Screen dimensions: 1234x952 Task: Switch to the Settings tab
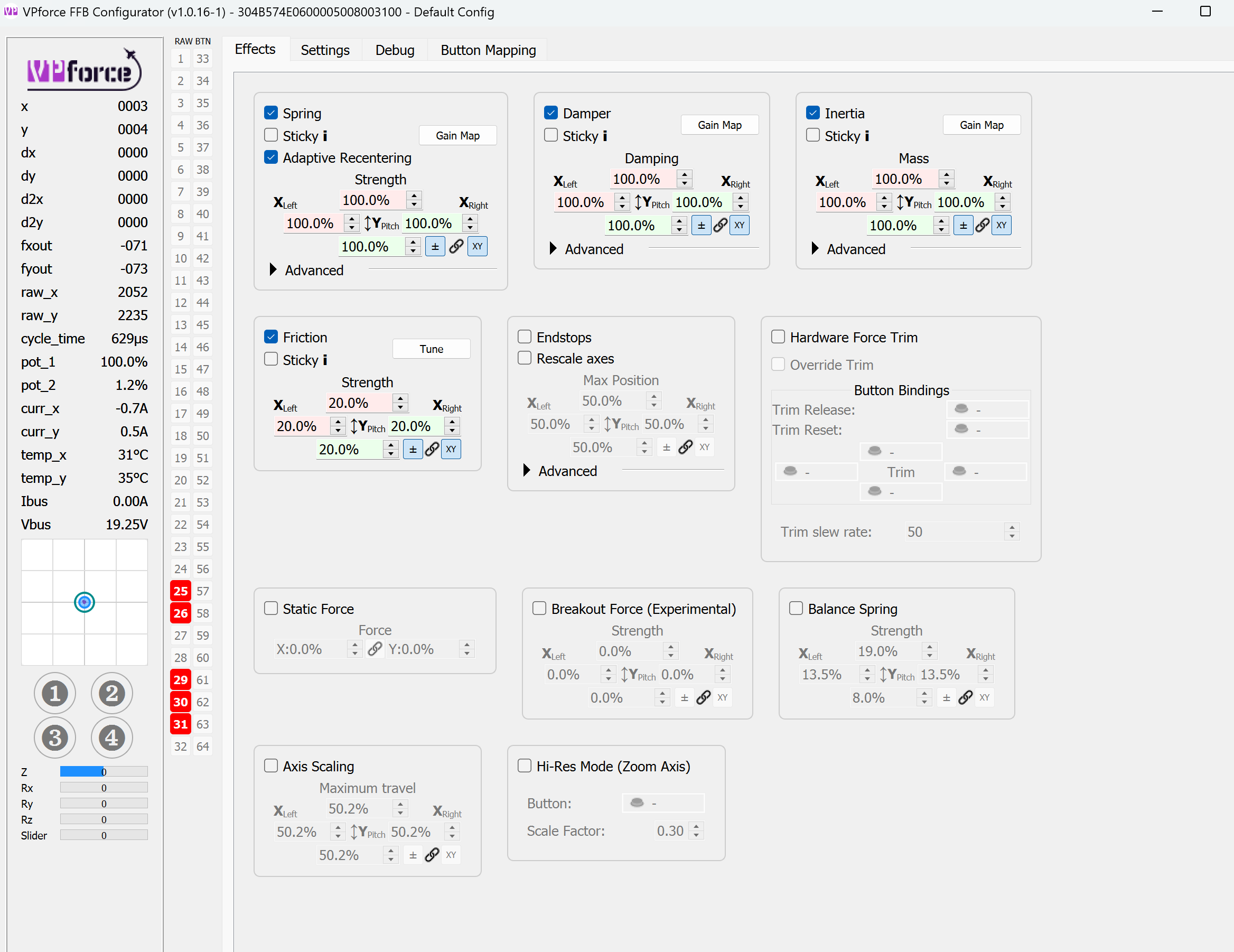coord(325,50)
